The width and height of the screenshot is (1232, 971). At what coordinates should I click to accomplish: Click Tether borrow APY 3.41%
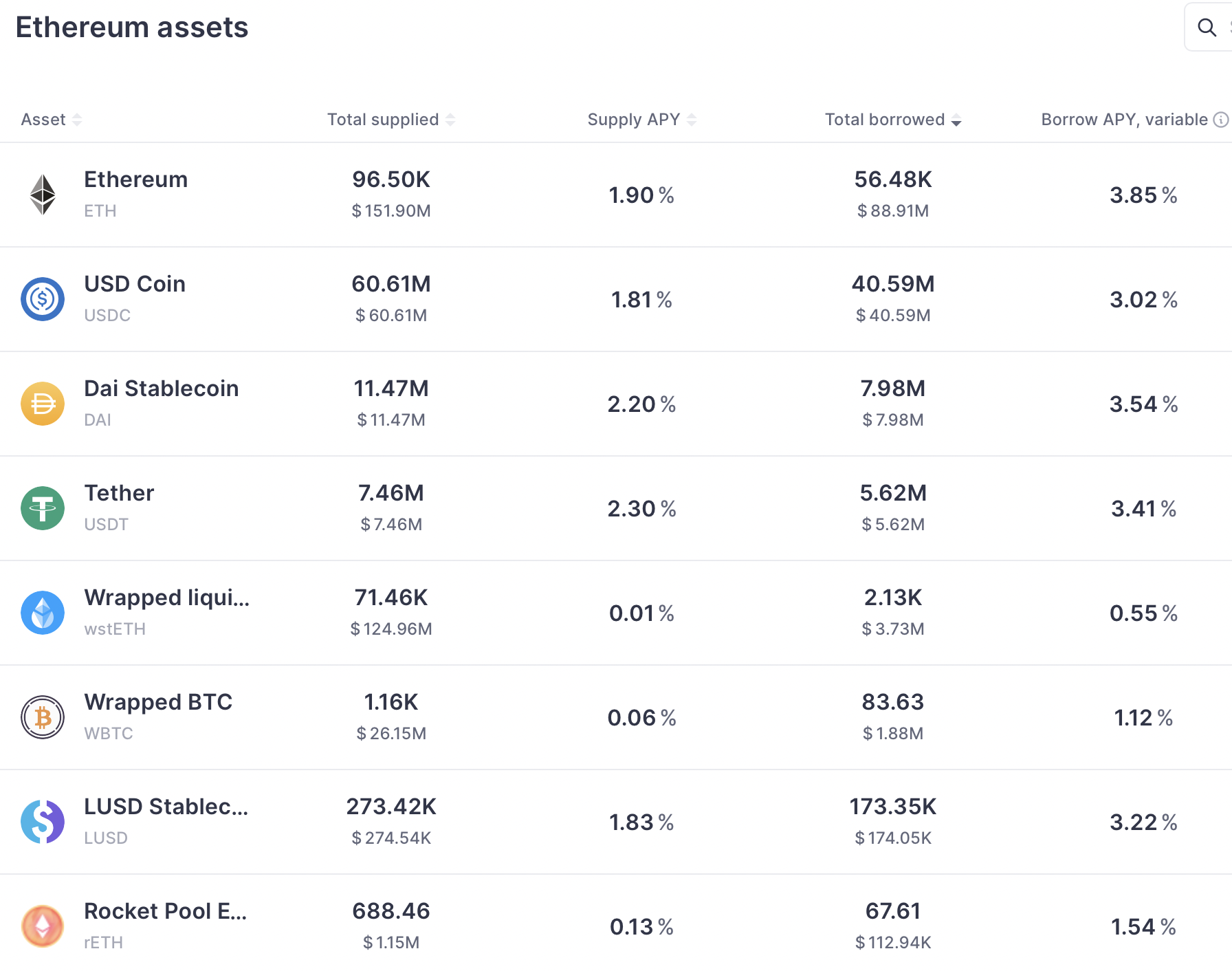tap(1143, 509)
